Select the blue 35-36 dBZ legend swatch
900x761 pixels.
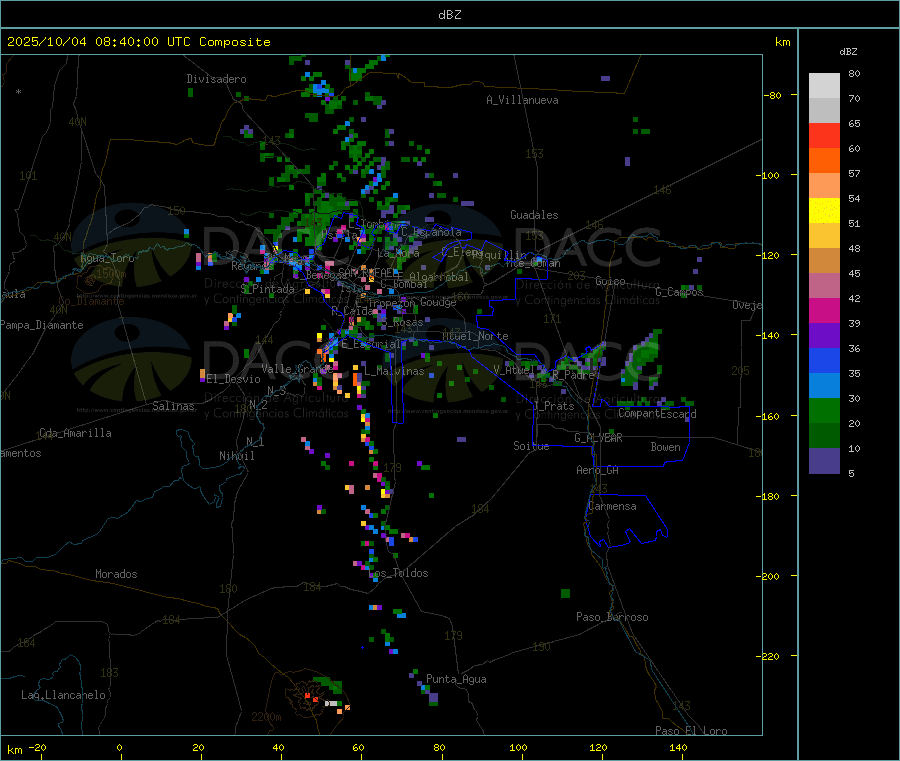[x=824, y=360]
